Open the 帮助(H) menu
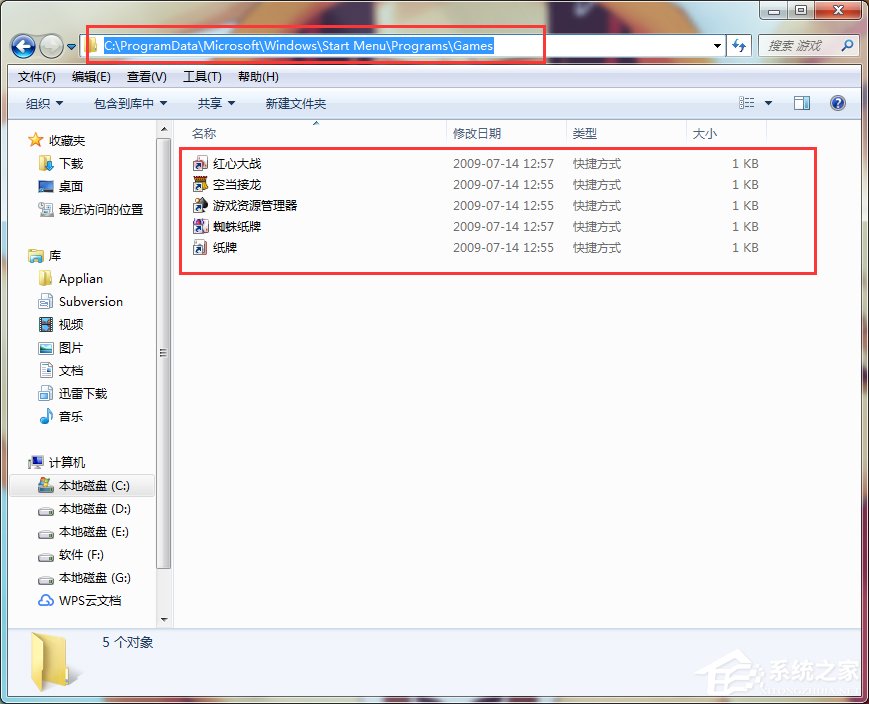Viewport: 869px width, 704px height. (258, 76)
